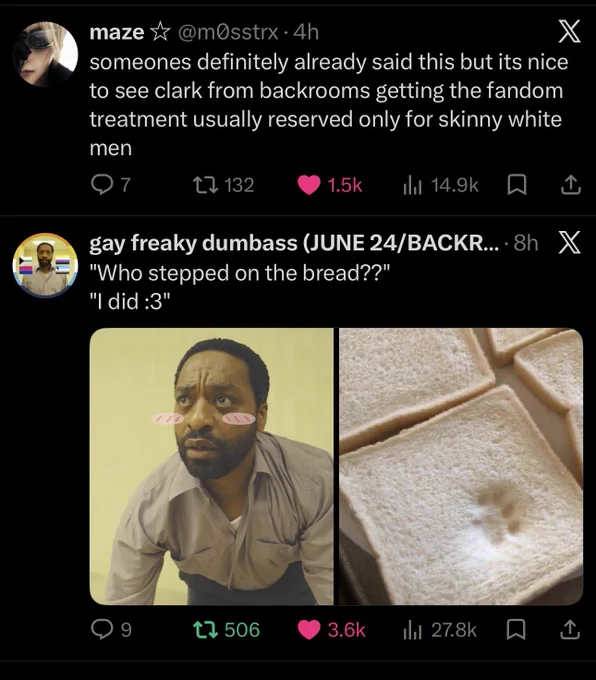
Task: Open the man's photo with blush stickers
Action: pos(211,466)
